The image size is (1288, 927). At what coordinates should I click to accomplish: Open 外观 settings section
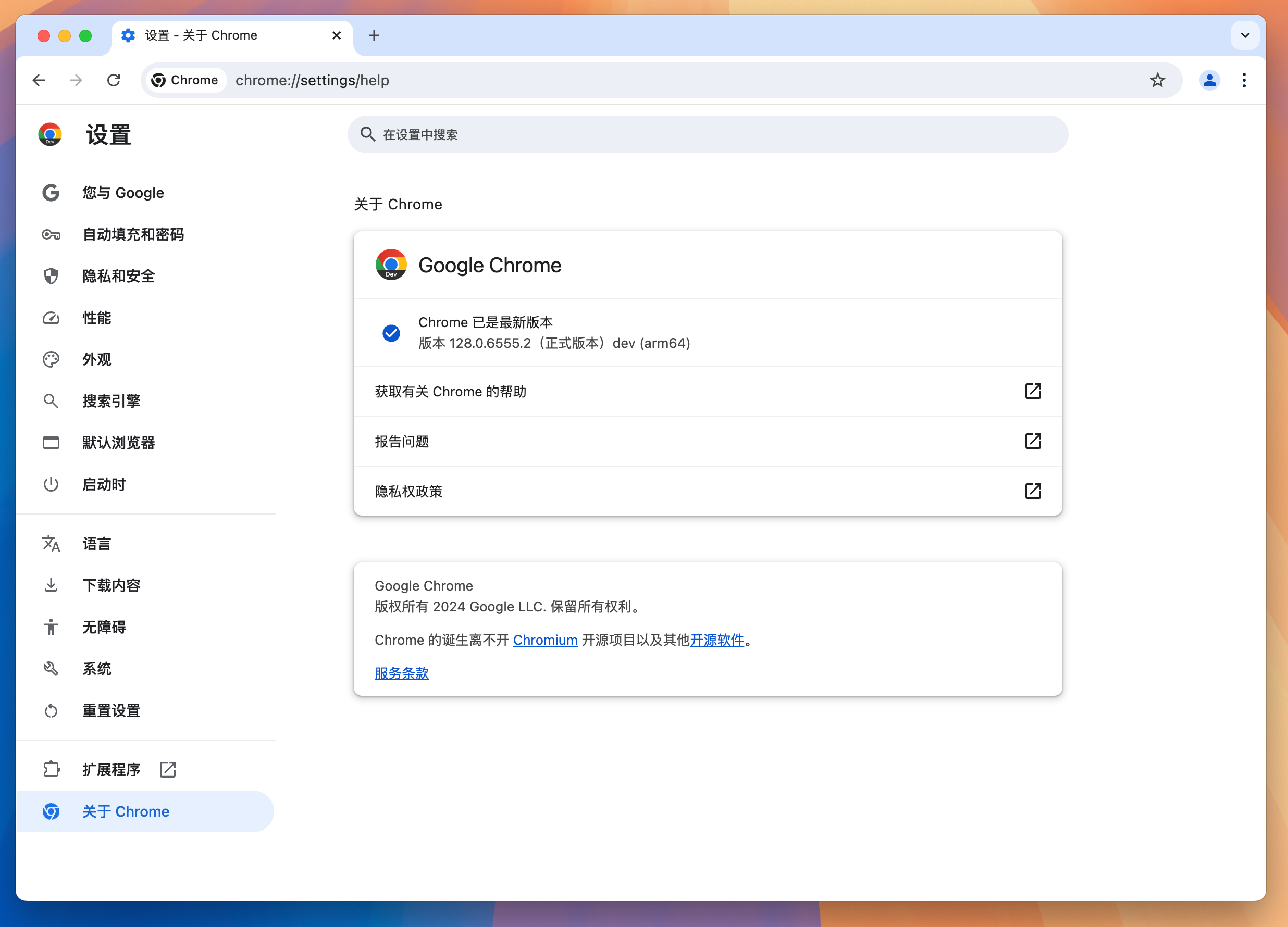[x=145, y=359]
